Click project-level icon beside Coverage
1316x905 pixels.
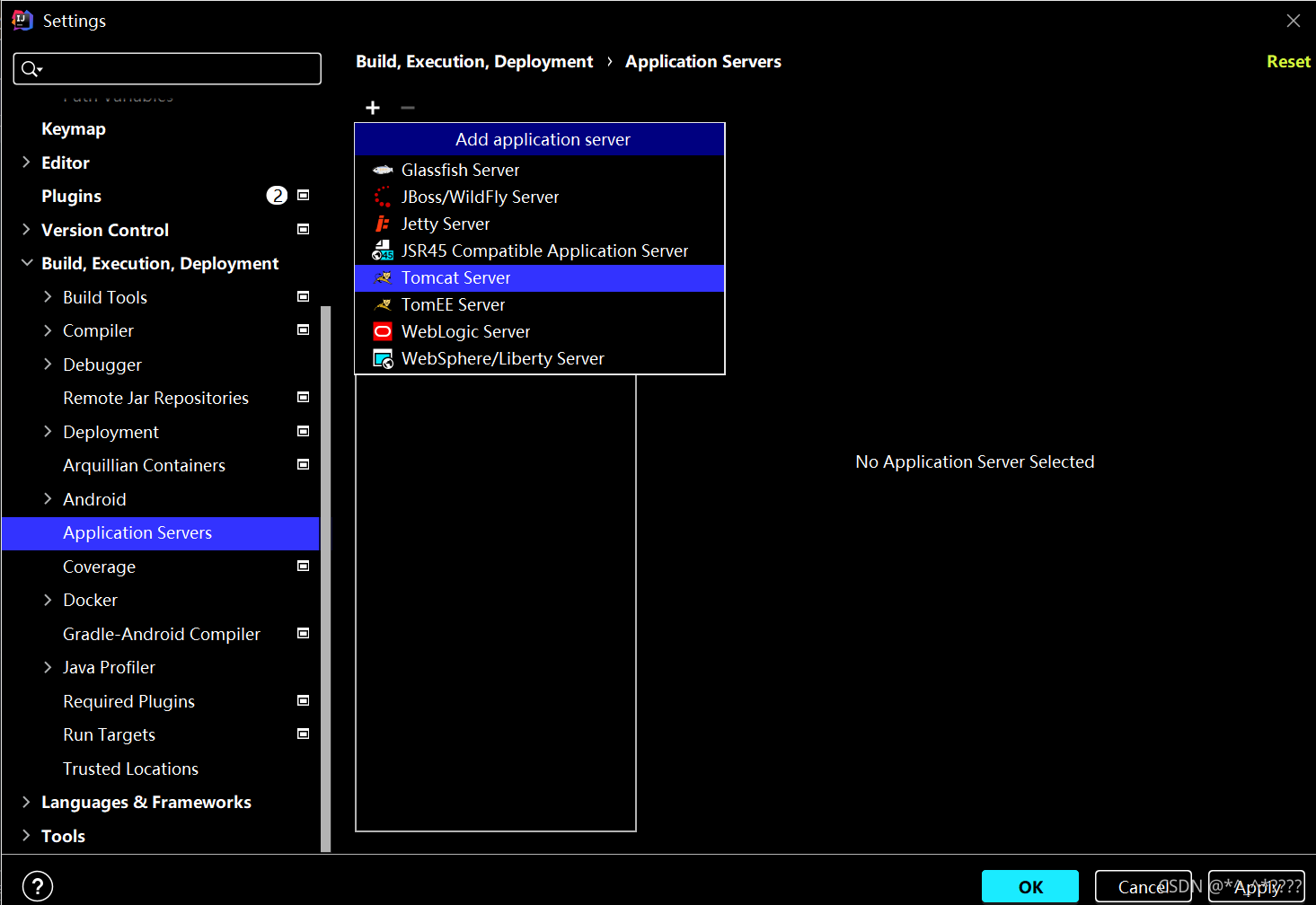pyautogui.click(x=304, y=566)
